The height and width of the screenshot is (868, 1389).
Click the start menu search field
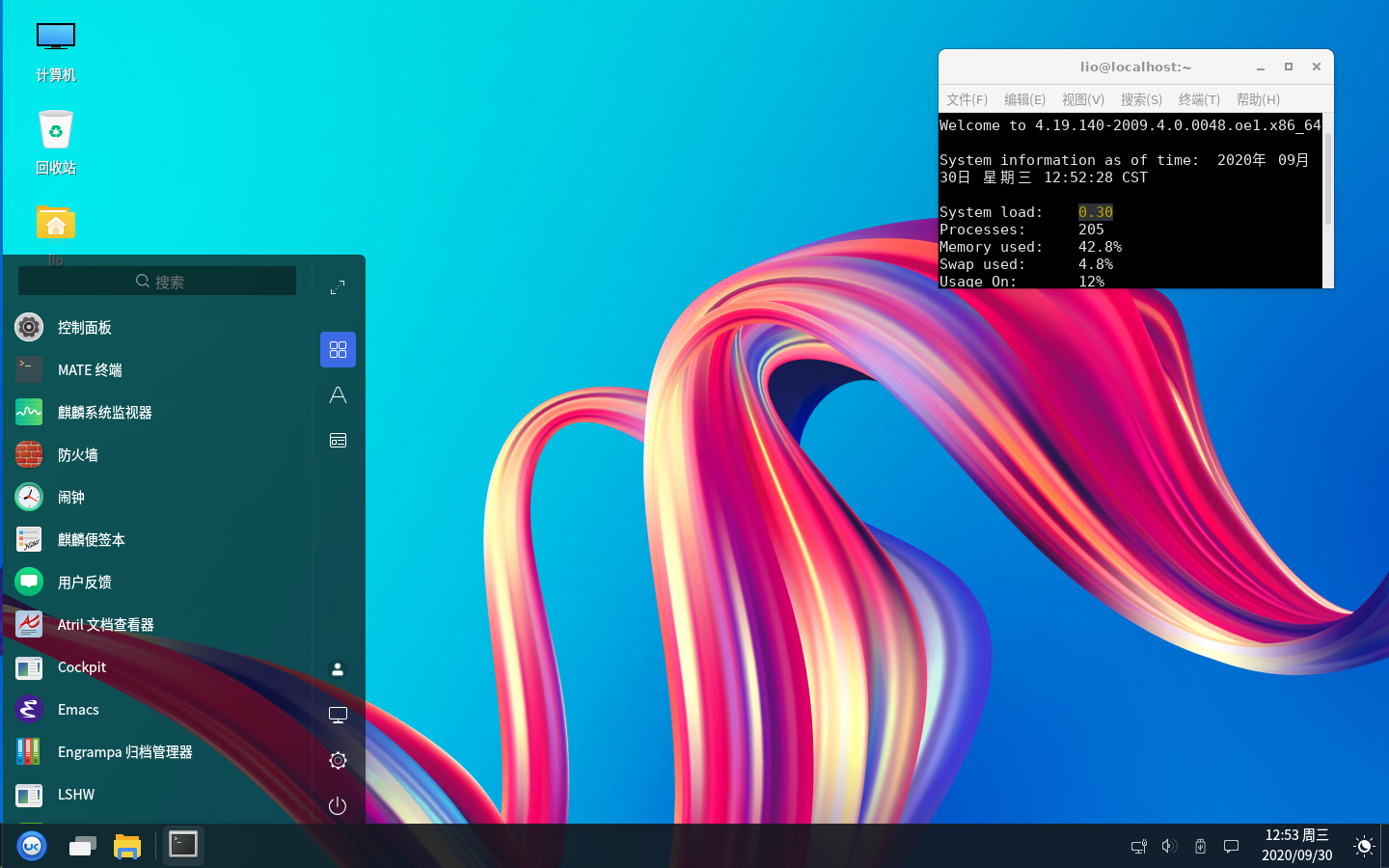157,282
